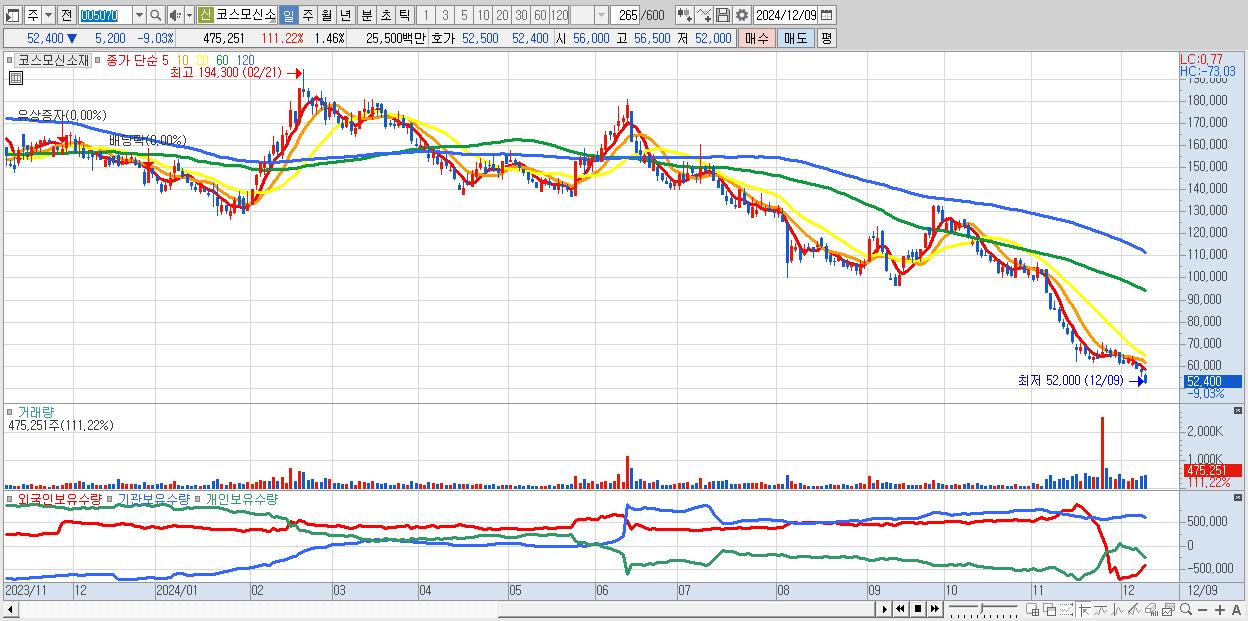The width and height of the screenshot is (1248, 621).
Task: Fast-forward the chart replay
Action: pyautogui.click(x=934, y=609)
